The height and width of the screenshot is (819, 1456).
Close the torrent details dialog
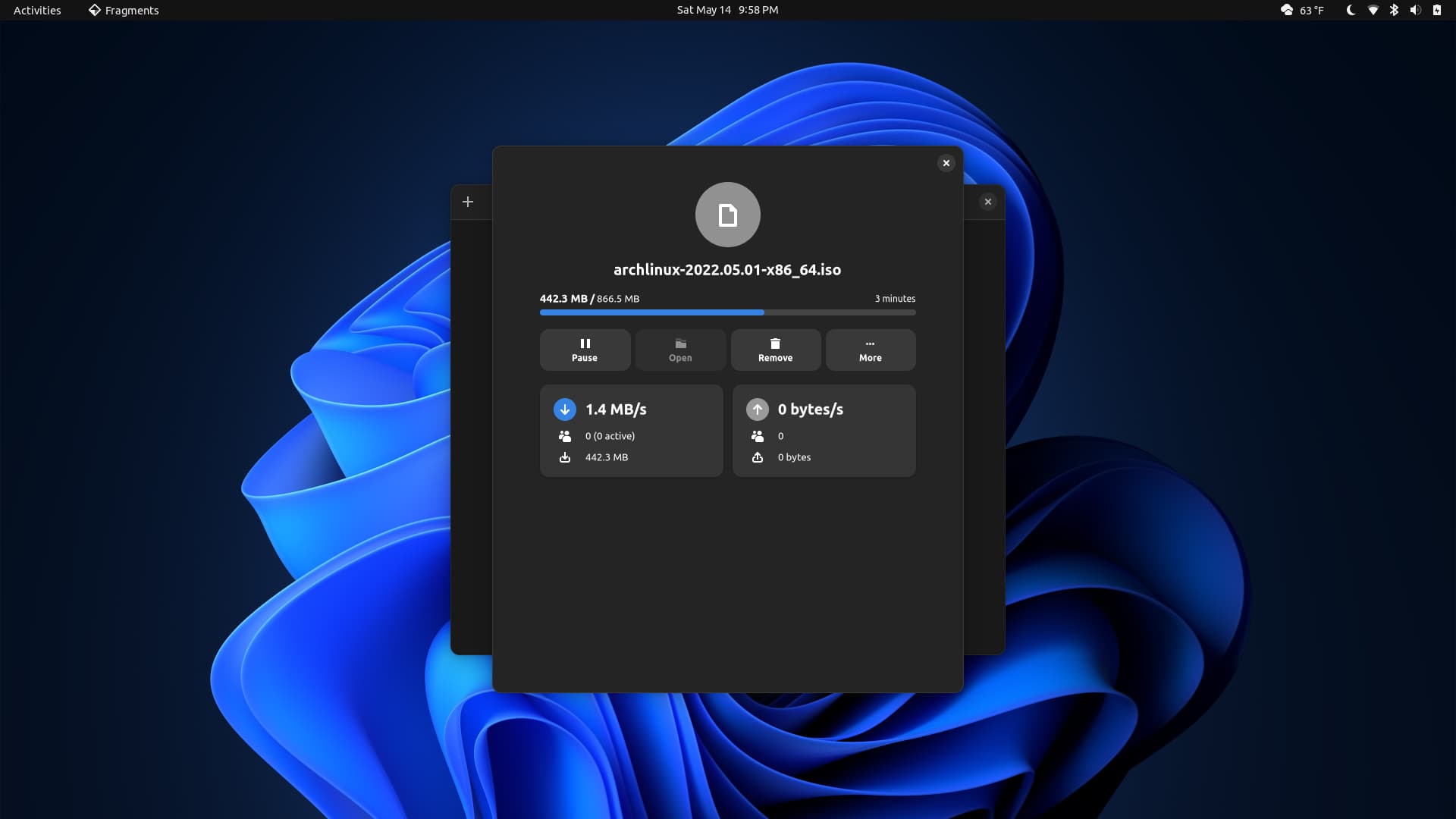point(946,163)
